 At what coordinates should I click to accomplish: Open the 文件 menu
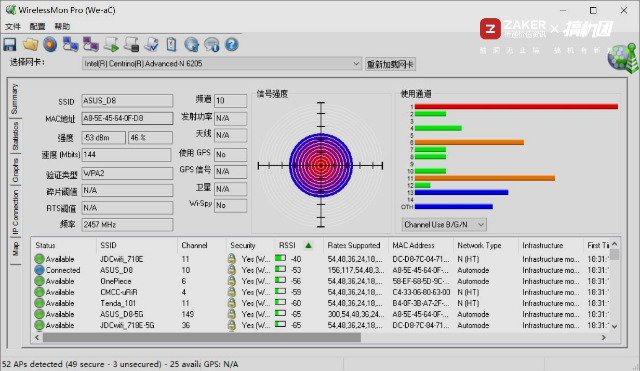[13, 27]
